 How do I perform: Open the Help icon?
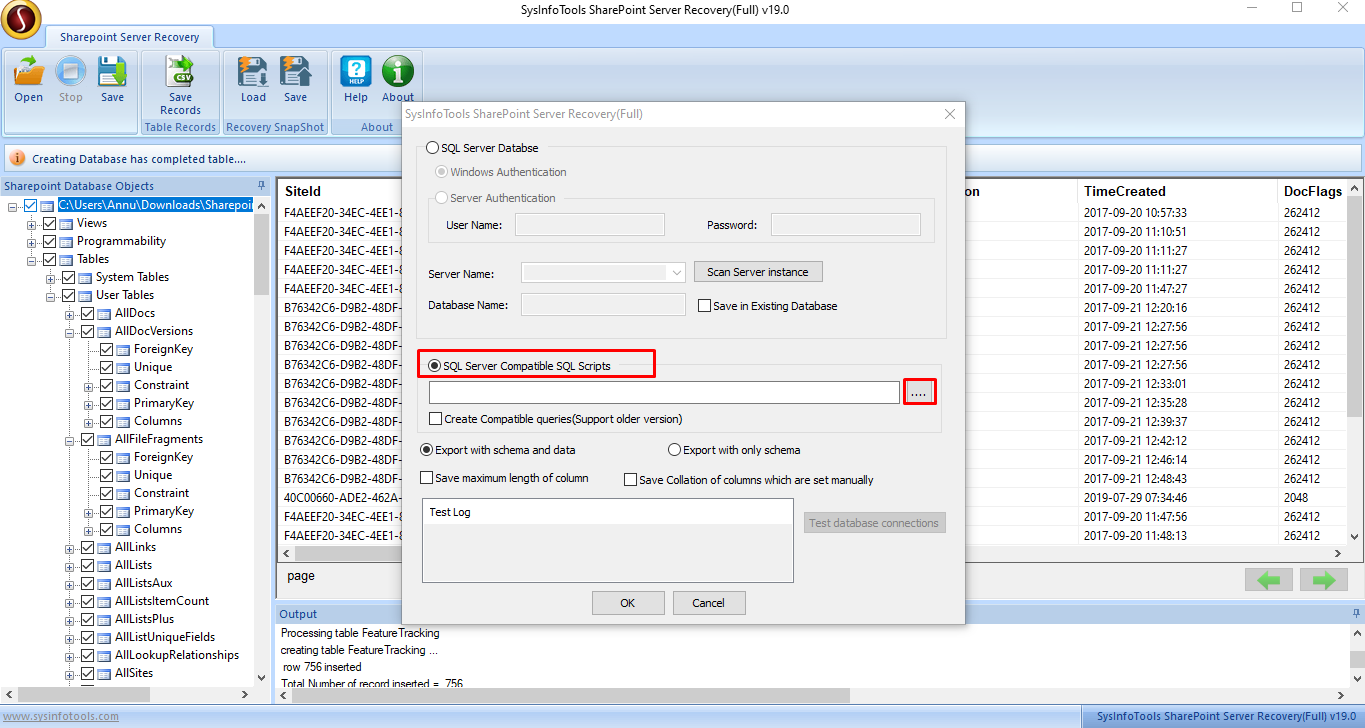coord(356,72)
